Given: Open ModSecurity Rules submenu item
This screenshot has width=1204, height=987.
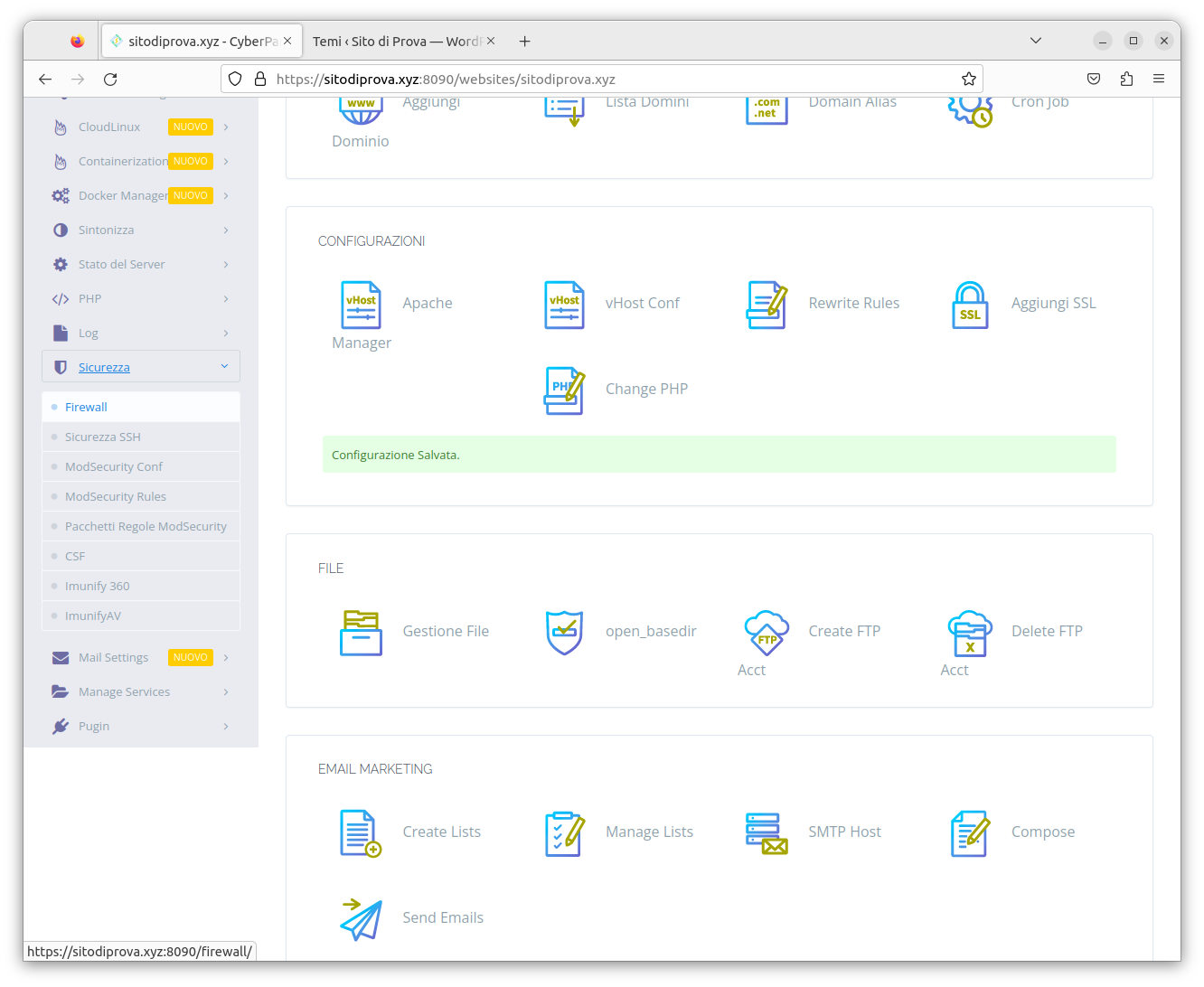Looking at the screenshot, I should pyautogui.click(x=141, y=497).
